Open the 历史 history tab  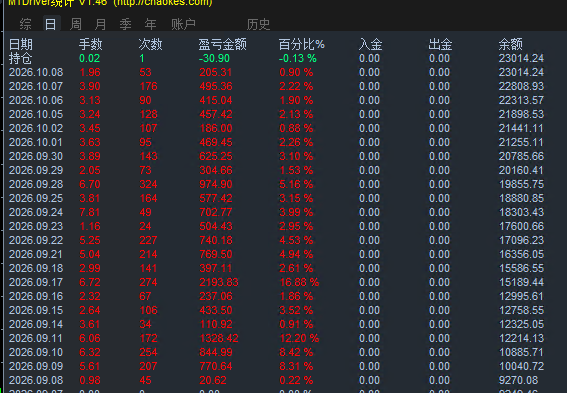[x=258, y=24]
